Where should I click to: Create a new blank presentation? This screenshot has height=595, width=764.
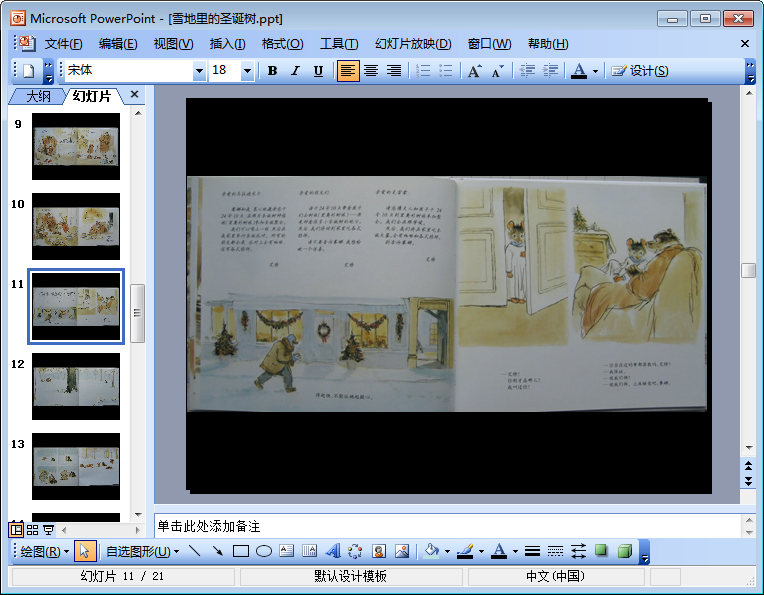click(28, 71)
